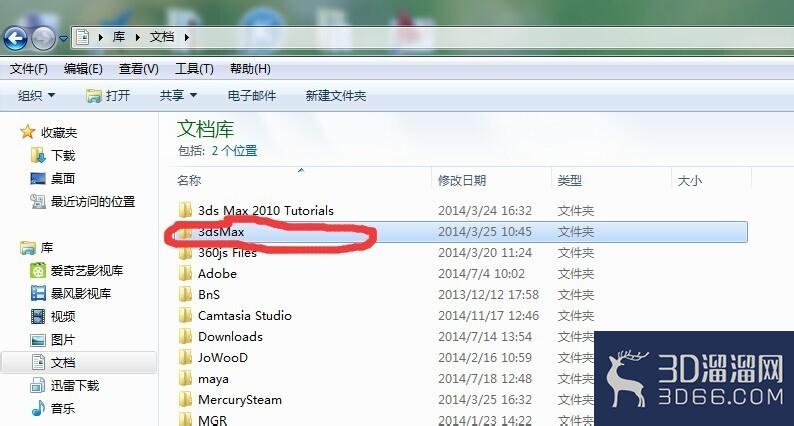Open the 共享 dropdown

coord(178,95)
